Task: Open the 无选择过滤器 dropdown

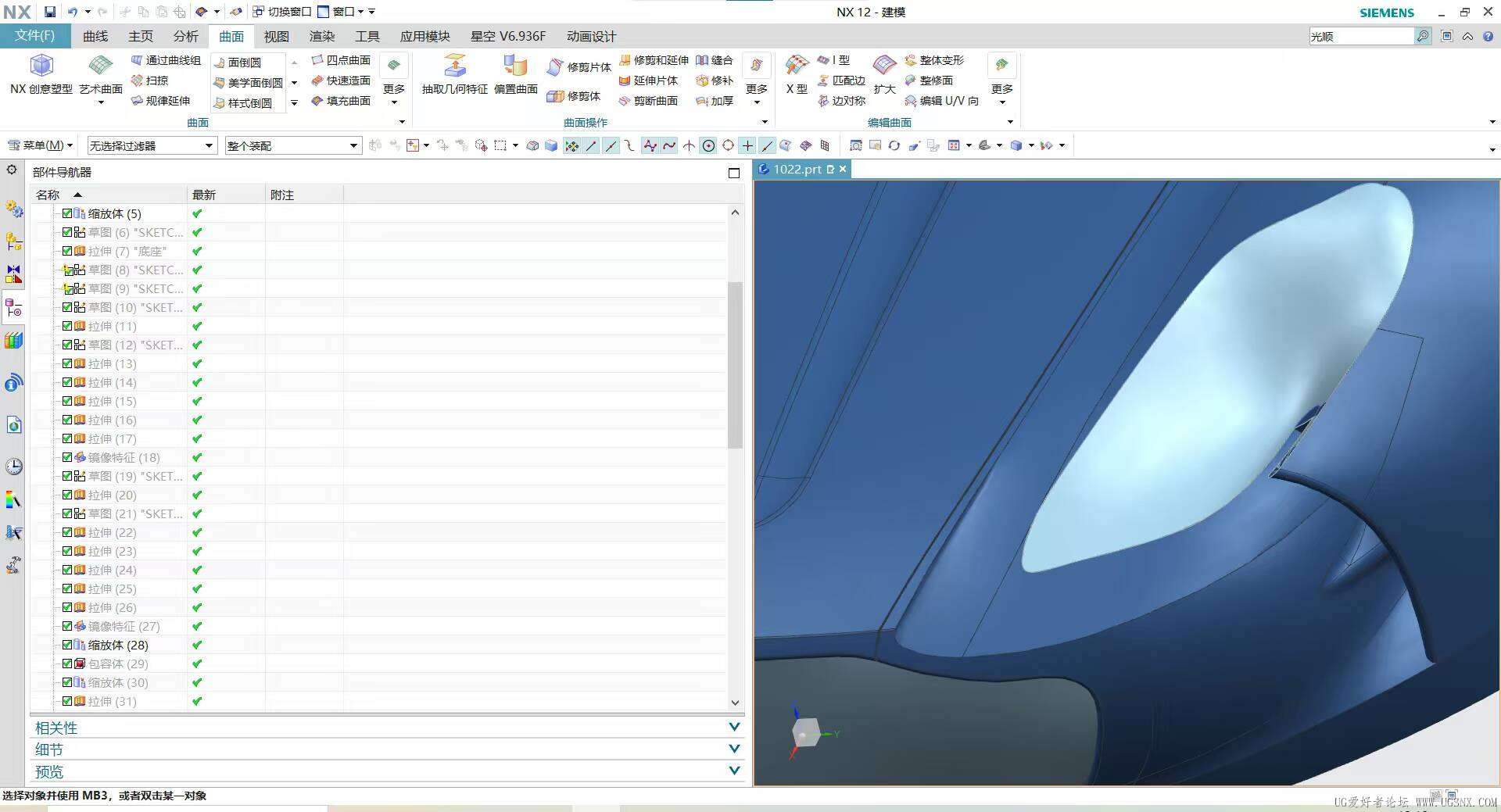Action: coord(151,146)
